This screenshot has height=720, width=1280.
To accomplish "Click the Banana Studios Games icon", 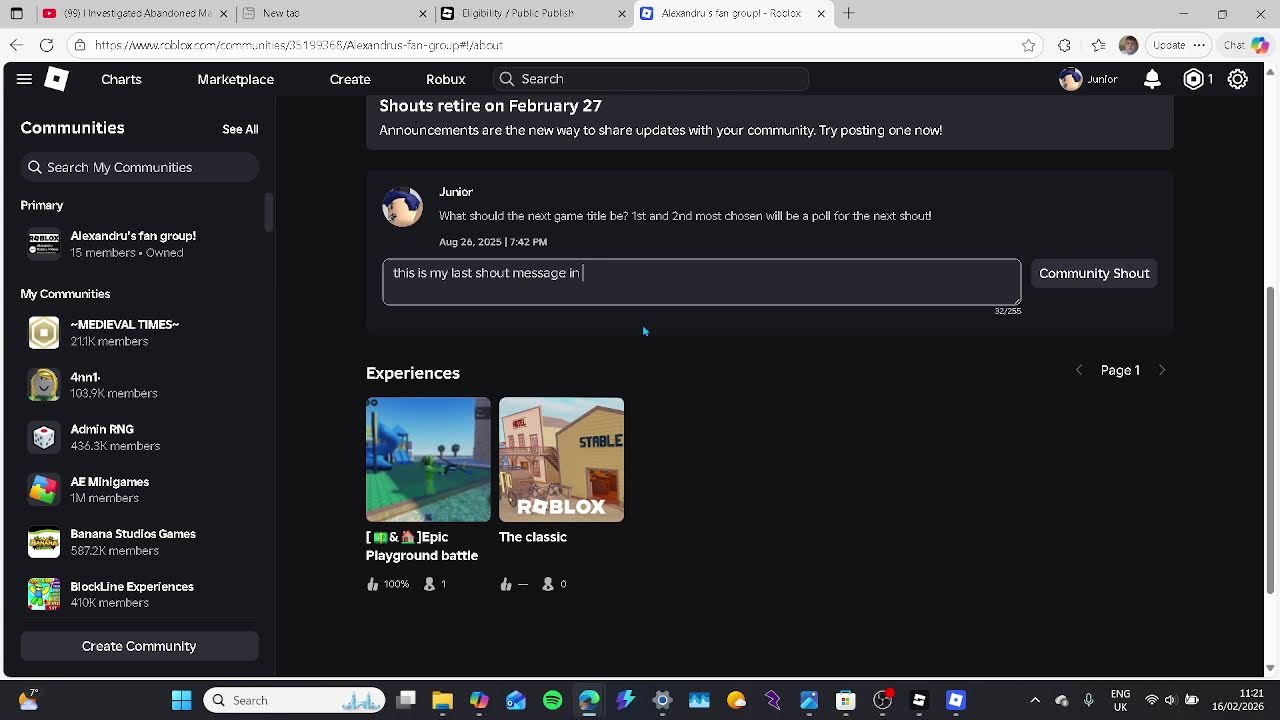I will coord(44,542).
